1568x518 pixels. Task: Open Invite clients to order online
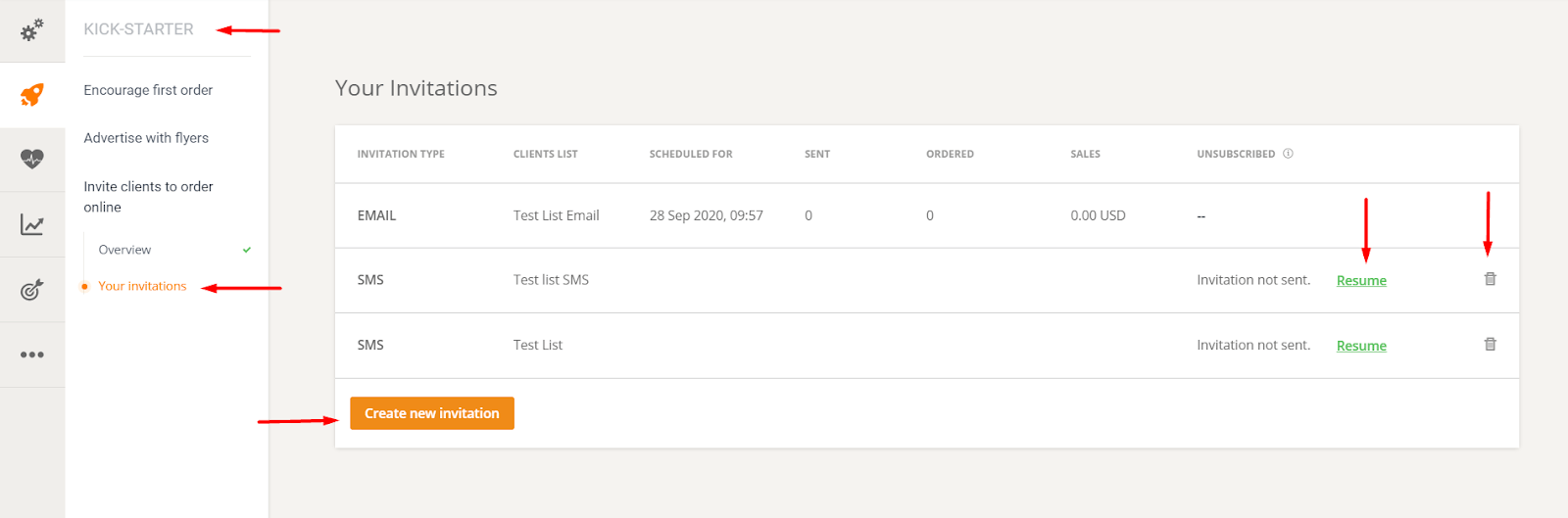click(x=148, y=197)
